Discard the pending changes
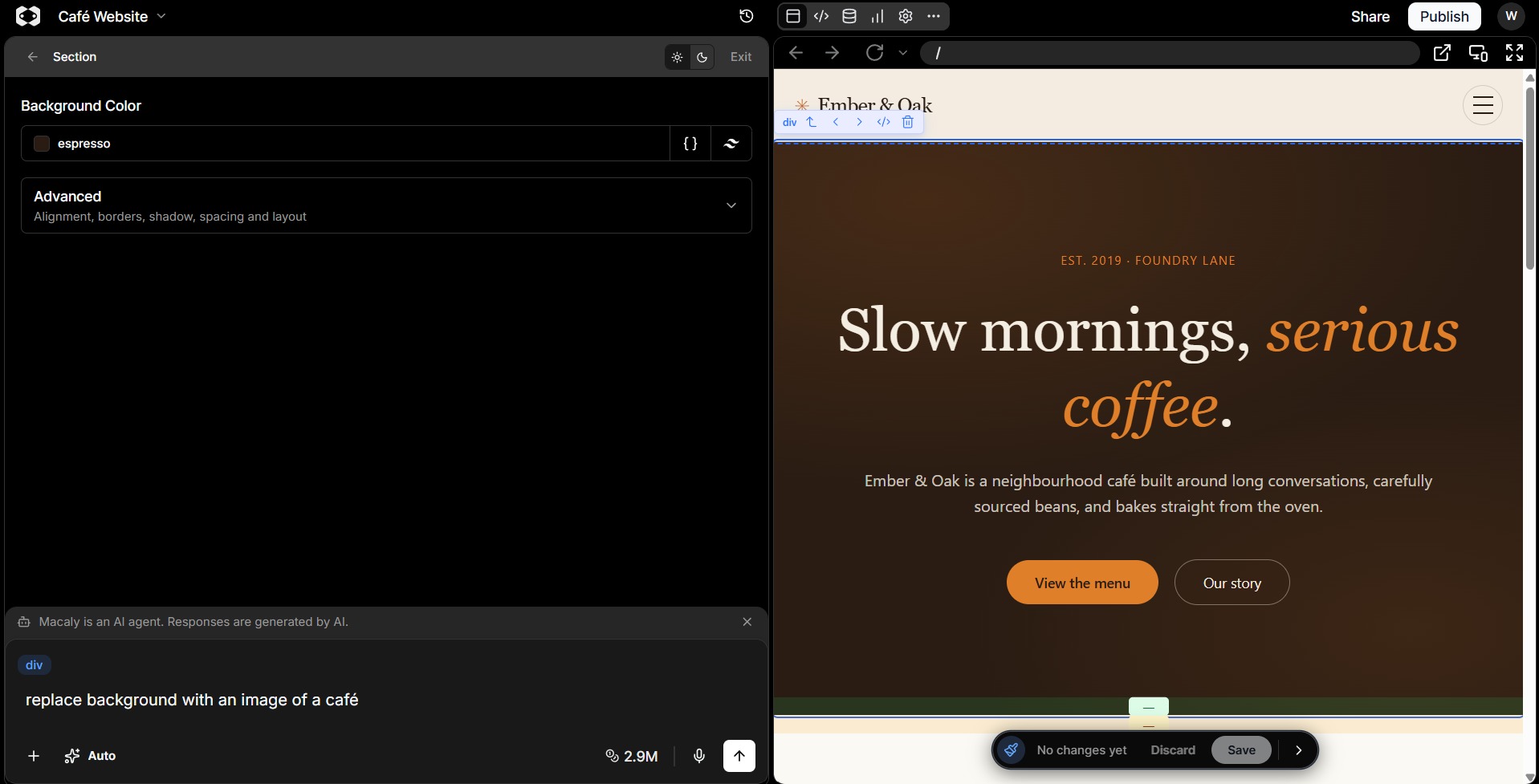Image resolution: width=1539 pixels, height=784 pixels. click(x=1173, y=750)
